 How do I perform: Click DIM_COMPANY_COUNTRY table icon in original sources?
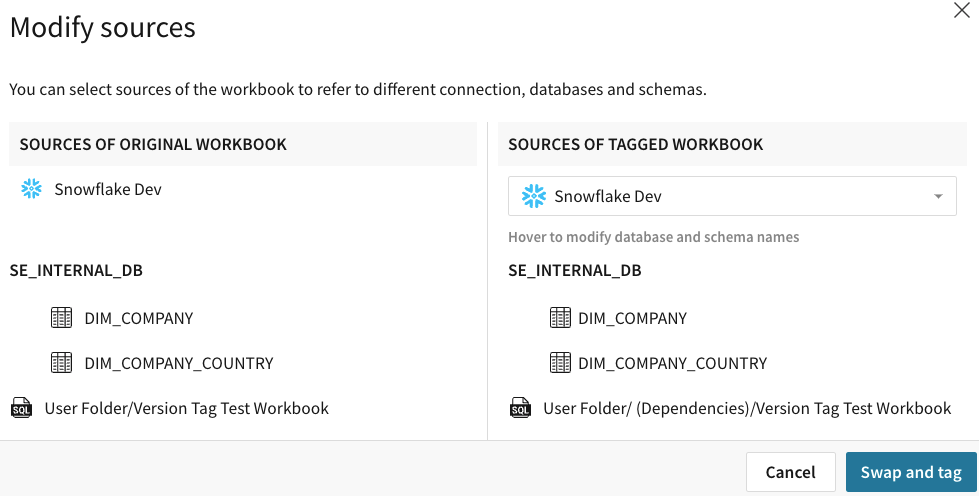[x=62, y=363]
